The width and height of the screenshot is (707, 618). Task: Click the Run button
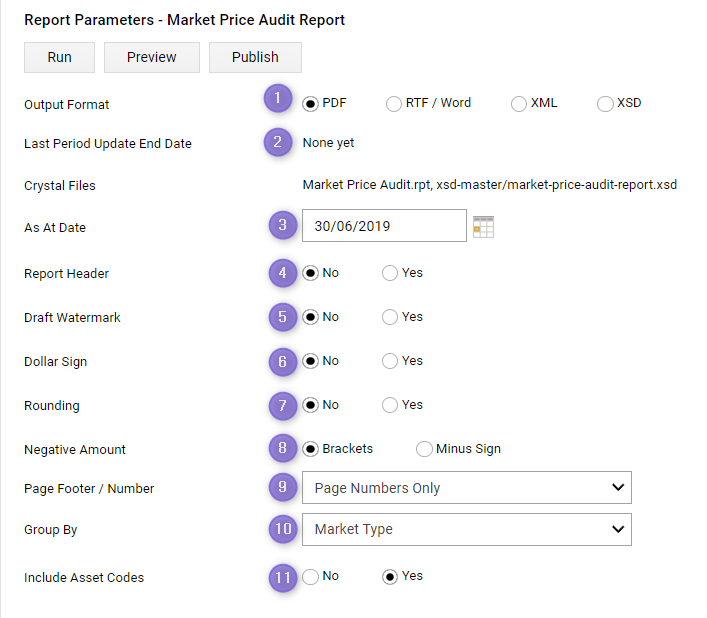pos(60,57)
